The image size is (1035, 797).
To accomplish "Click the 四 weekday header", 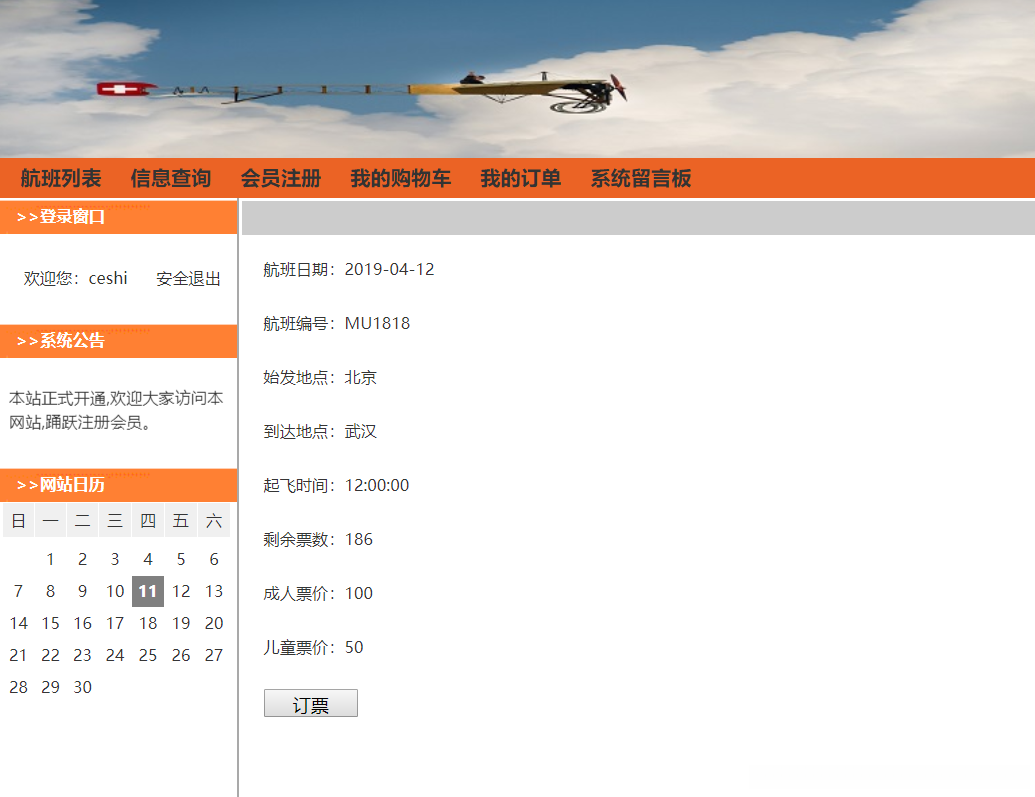I will pyautogui.click(x=148, y=521).
